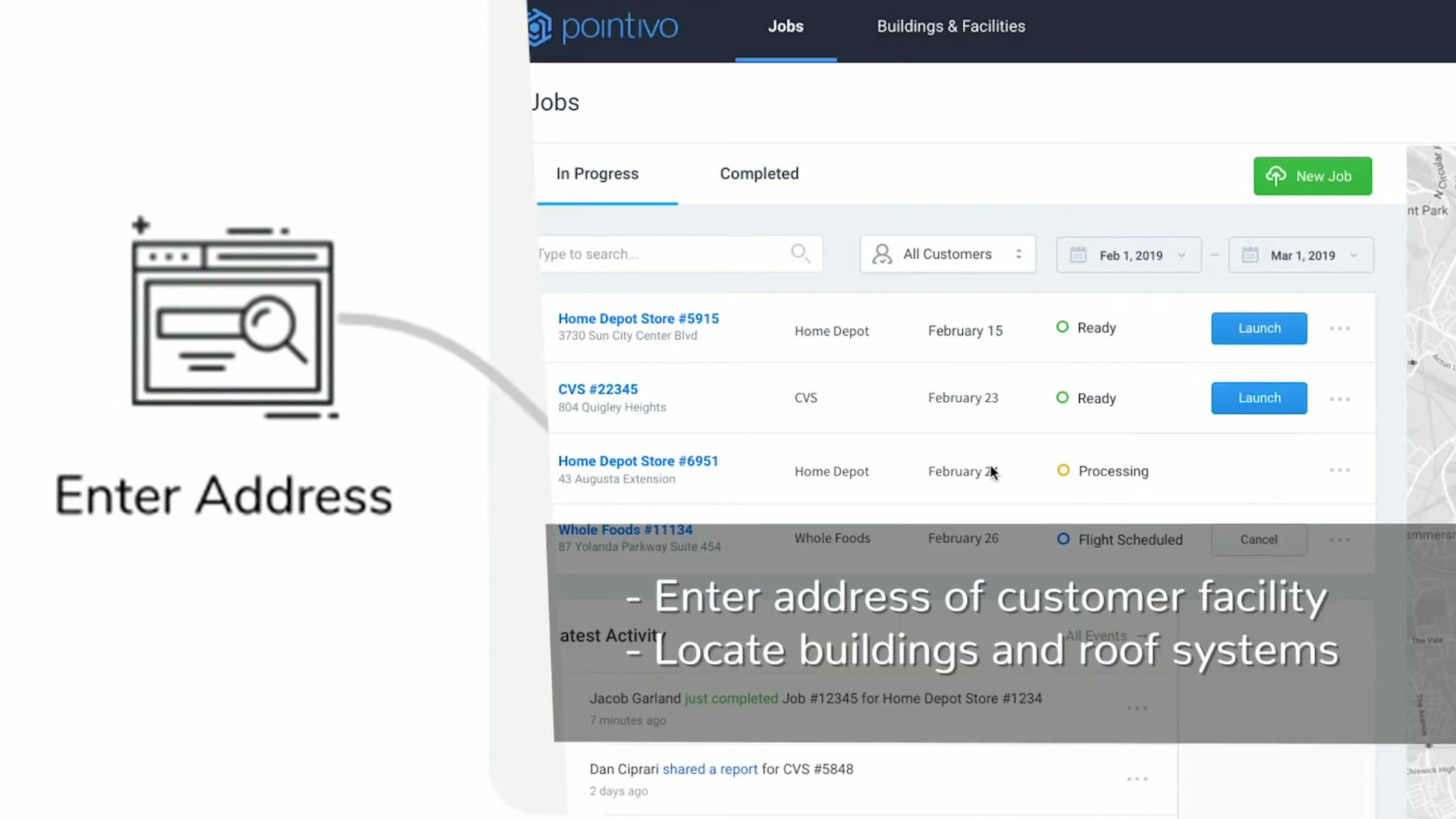The height and width of the screenshot is (819, 1456).
Task: Open the Jobs navigation tab
Action: click(x=785, y=27)
